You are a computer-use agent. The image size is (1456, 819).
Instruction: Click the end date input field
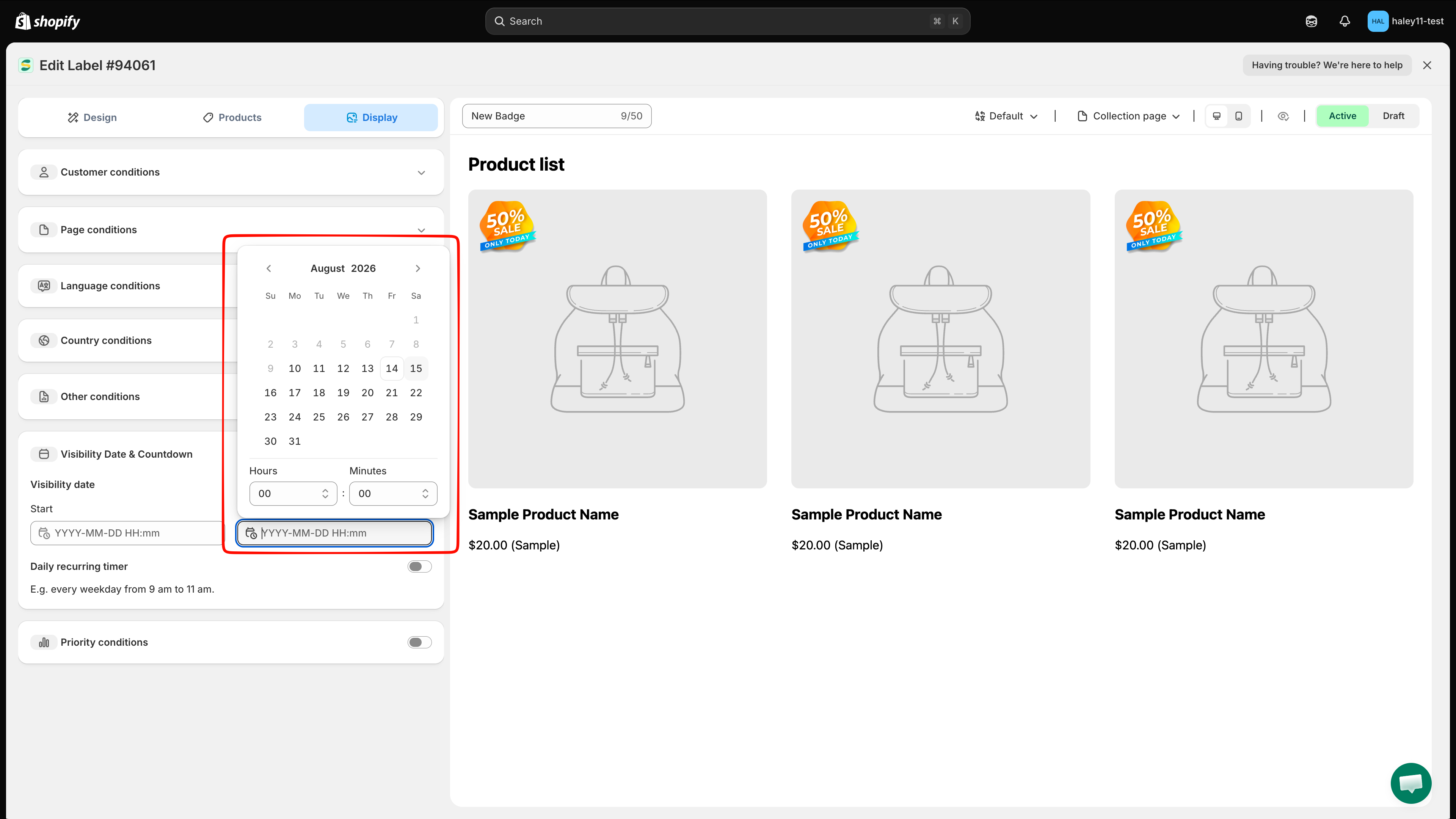coord(335,533)
